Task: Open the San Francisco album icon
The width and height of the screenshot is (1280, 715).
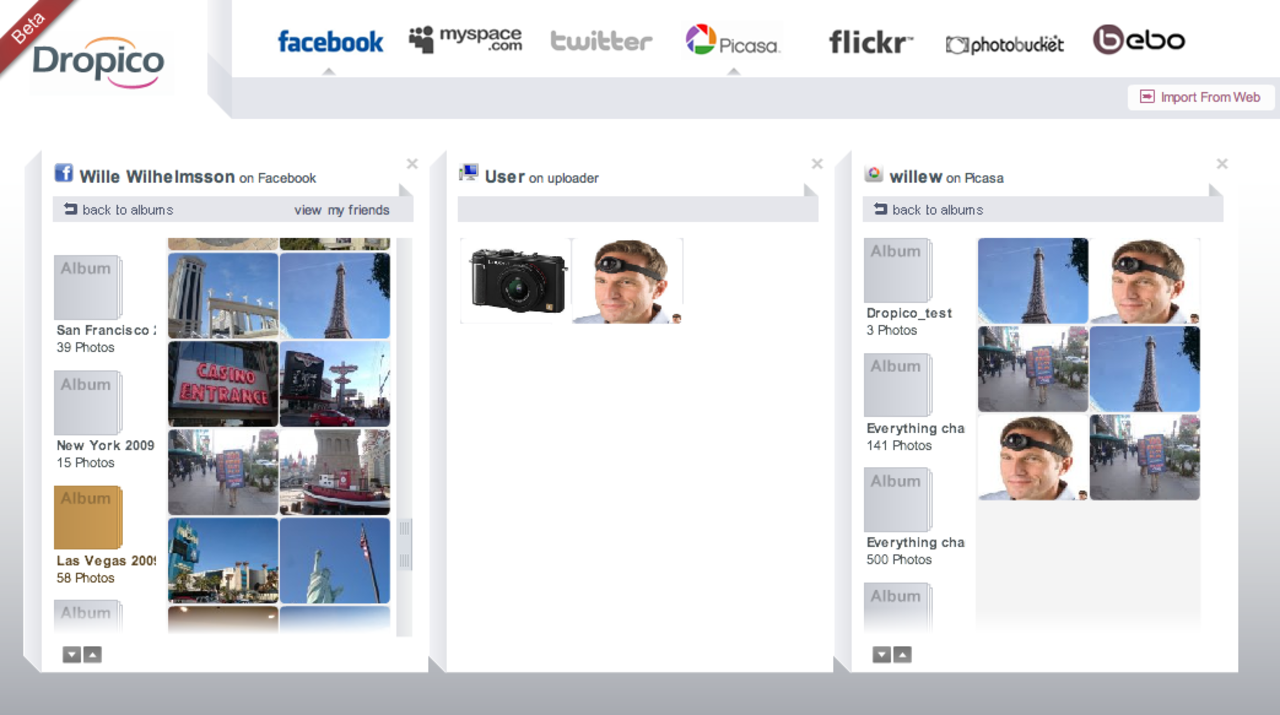Action: [x=88, y=288]
